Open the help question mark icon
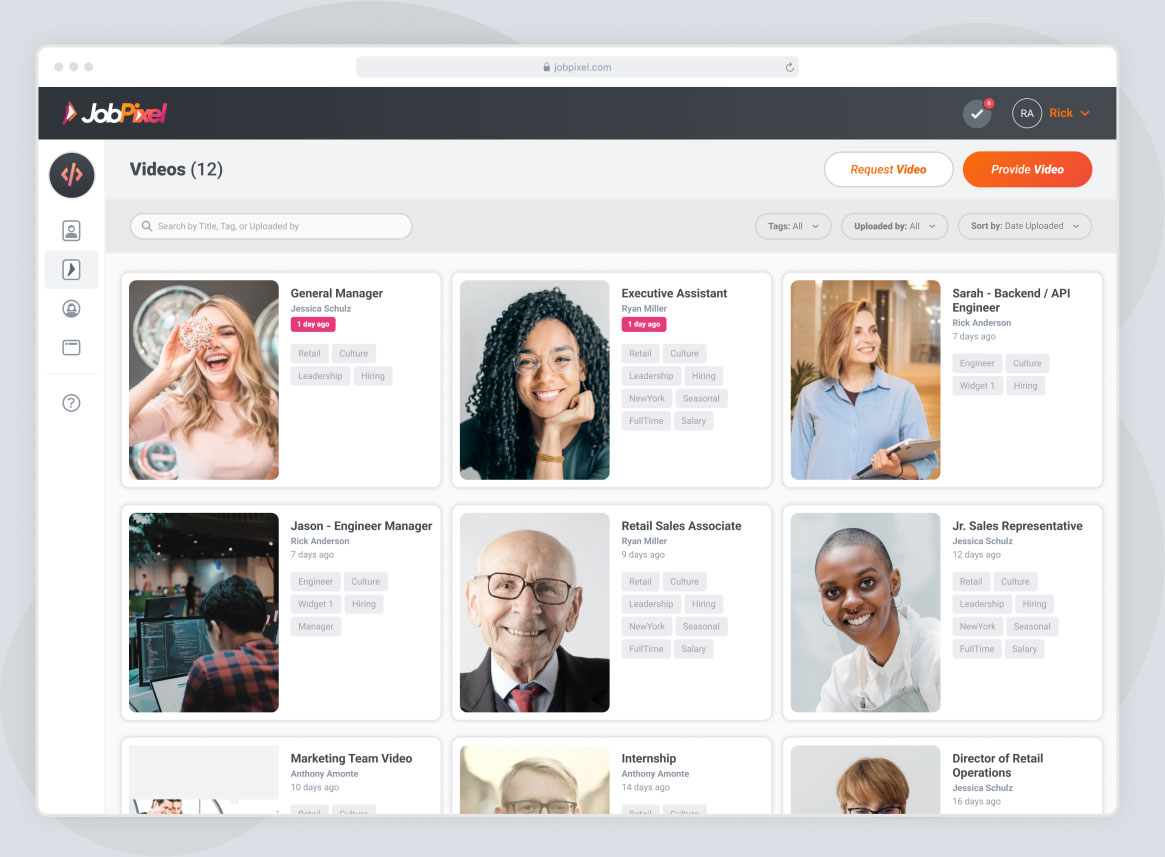The height and width of the screenshot is (857, 1165). point(71,403)
